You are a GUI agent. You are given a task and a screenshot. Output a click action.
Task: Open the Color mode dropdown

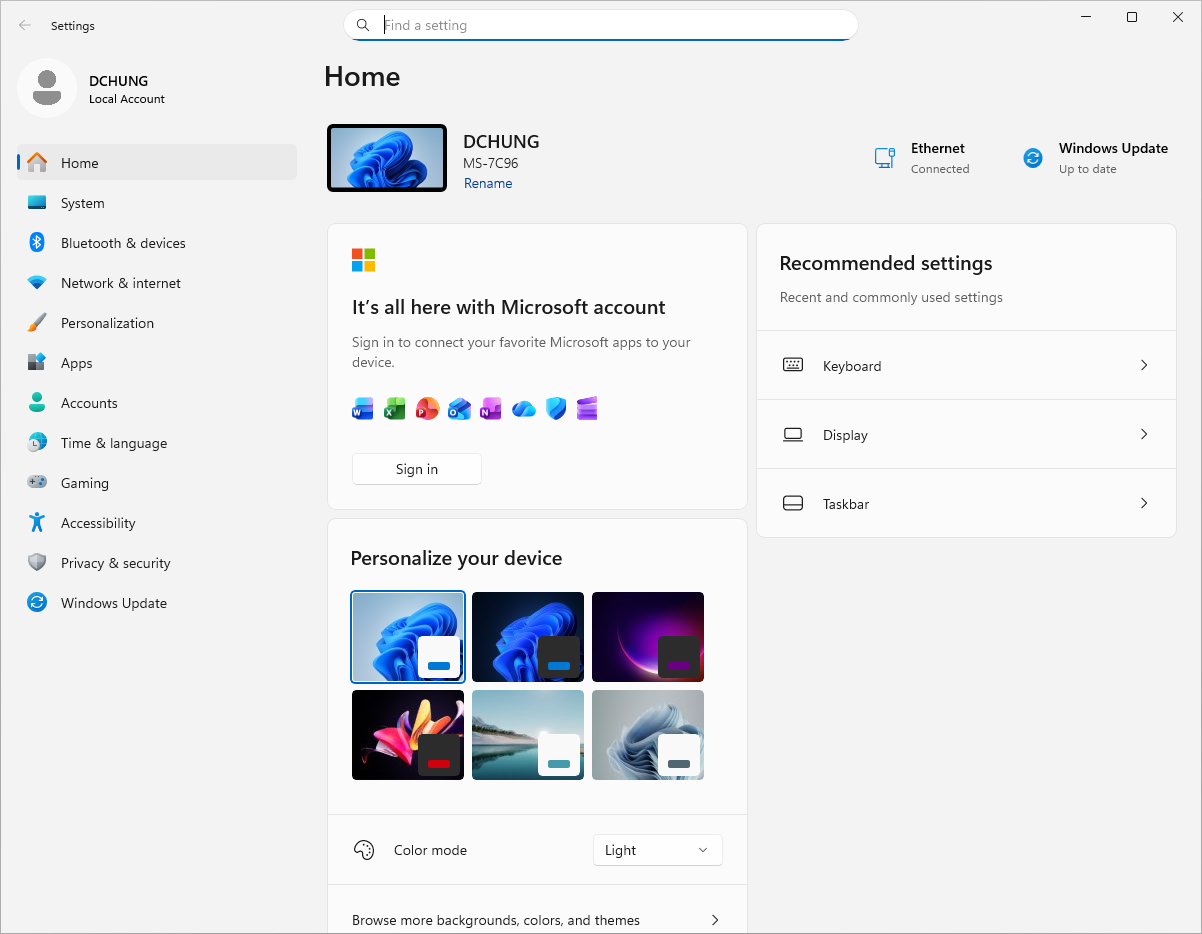658,850
